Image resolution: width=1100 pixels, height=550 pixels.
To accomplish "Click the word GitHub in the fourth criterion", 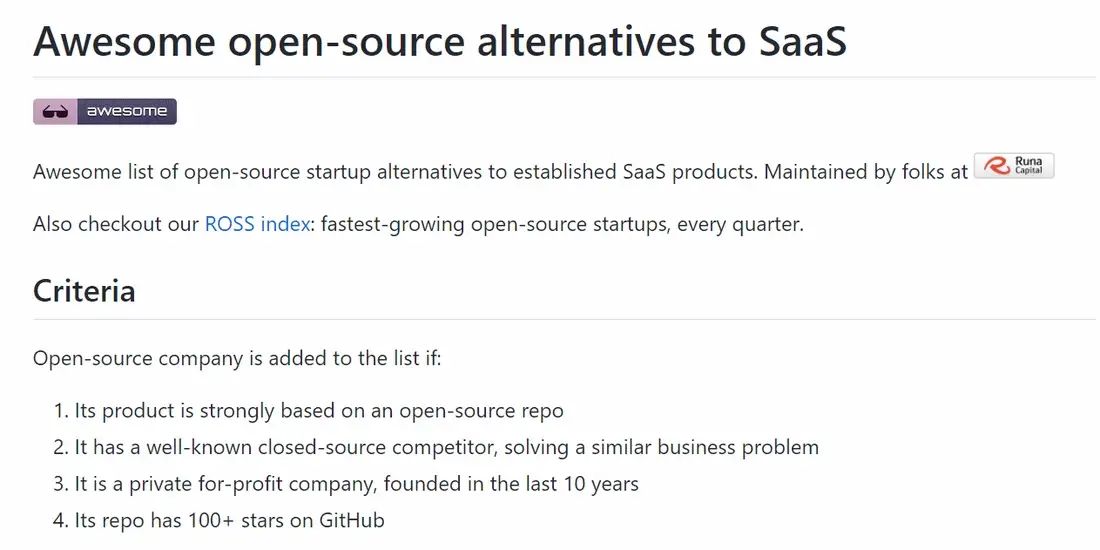I will click(x=352, y=521).
